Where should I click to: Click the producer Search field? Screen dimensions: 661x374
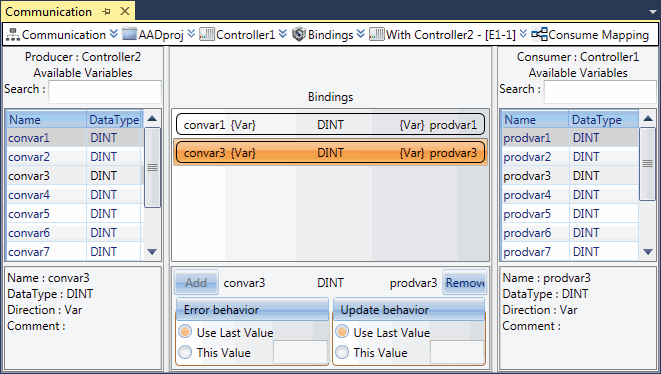click(x=105, y=91)
